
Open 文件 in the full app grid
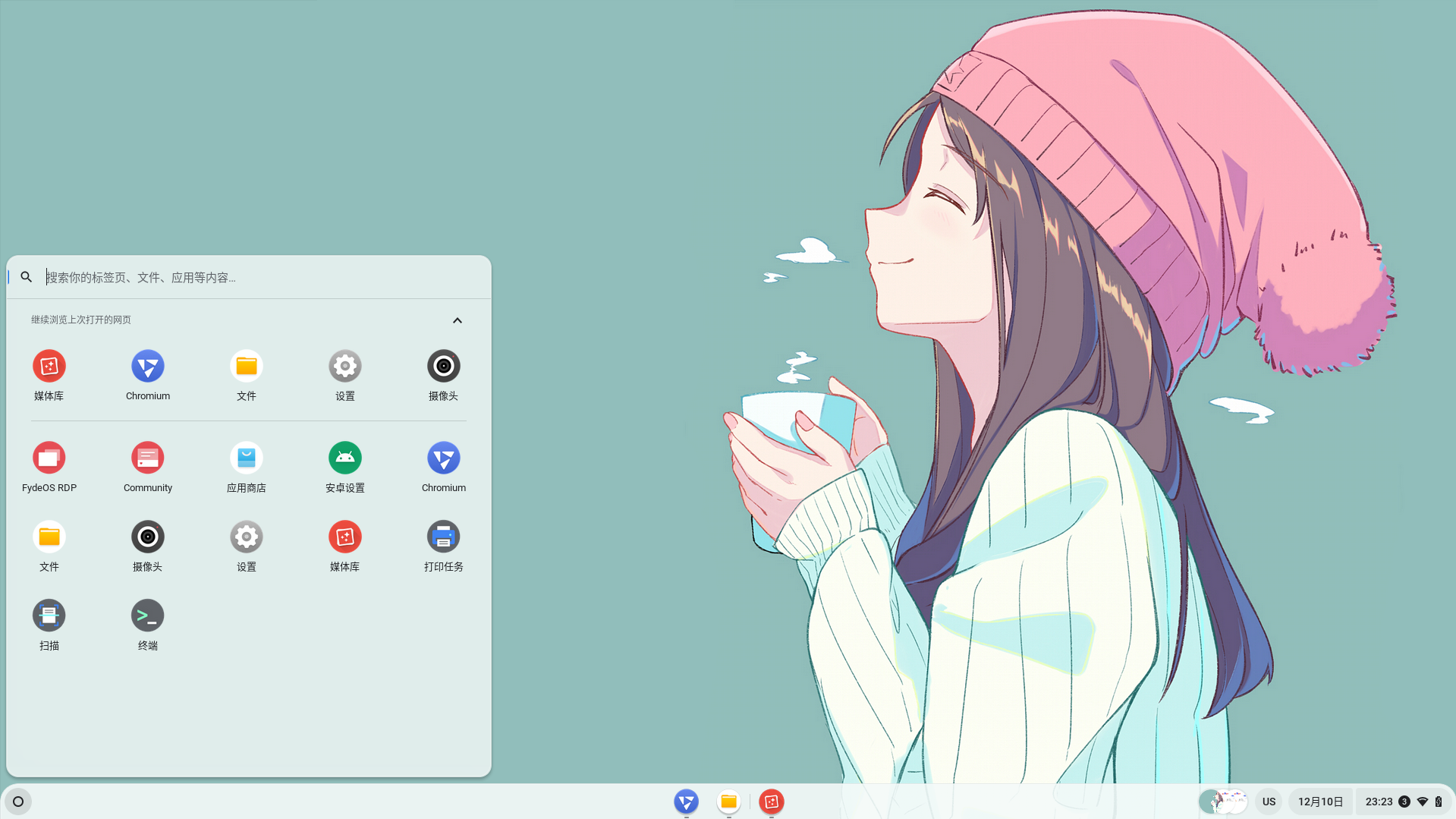[x=49, y=546]
